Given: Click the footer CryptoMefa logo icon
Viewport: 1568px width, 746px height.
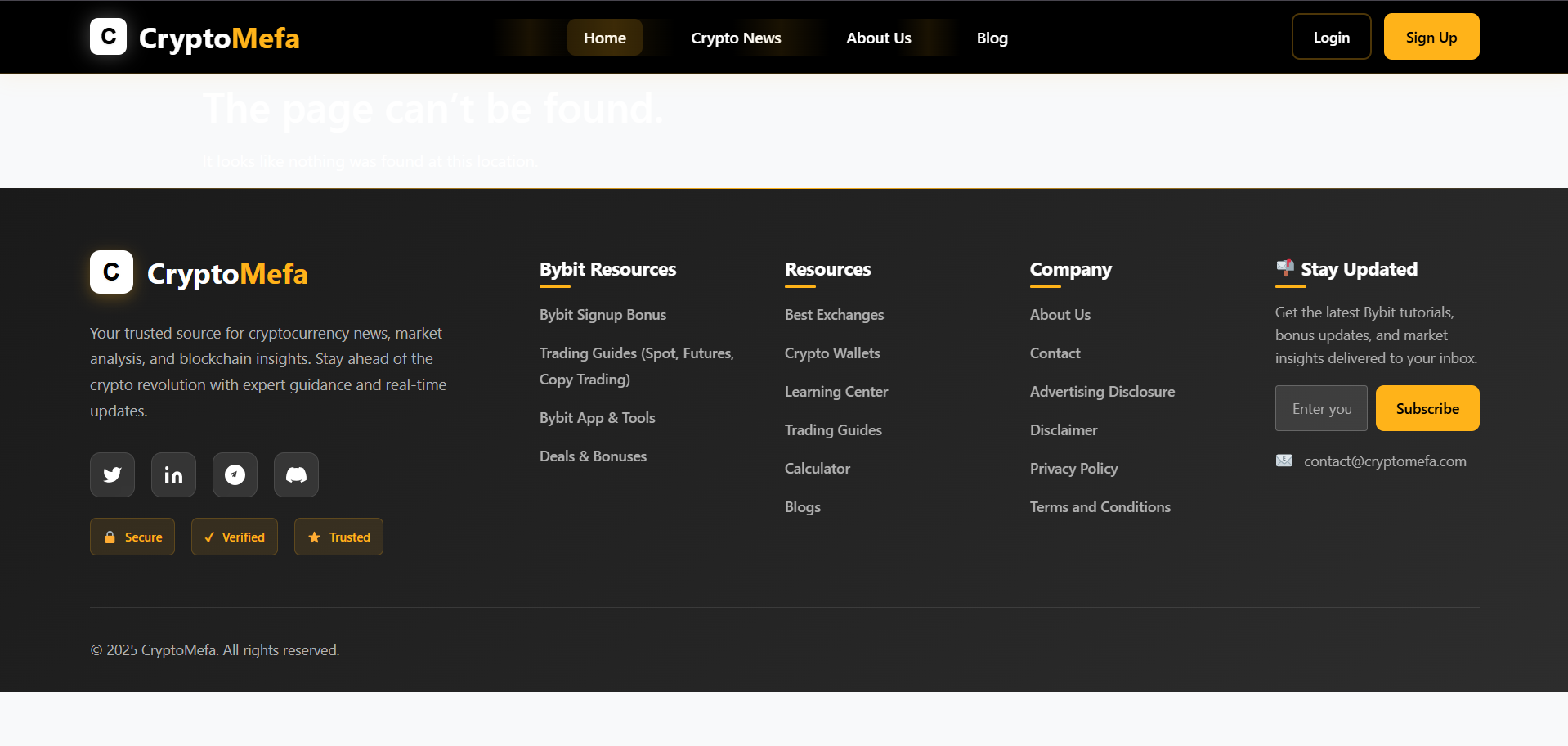Looking at the screenshot, I should [111, 272].
